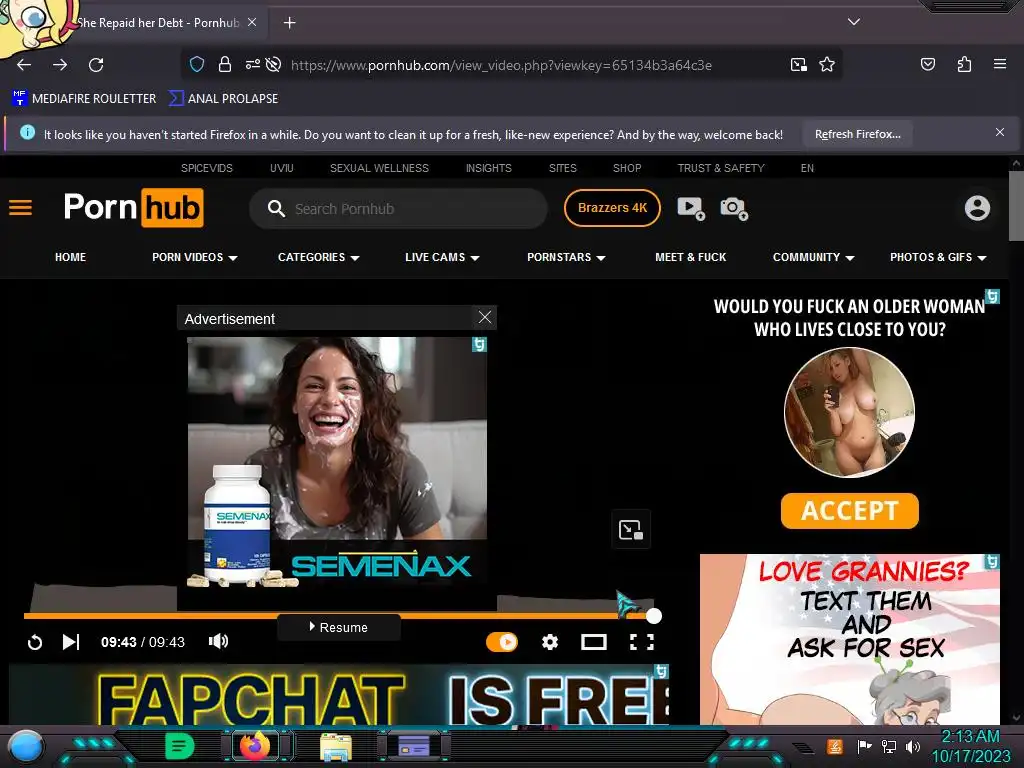Open the INSIGHTS top link

[488, 168]
